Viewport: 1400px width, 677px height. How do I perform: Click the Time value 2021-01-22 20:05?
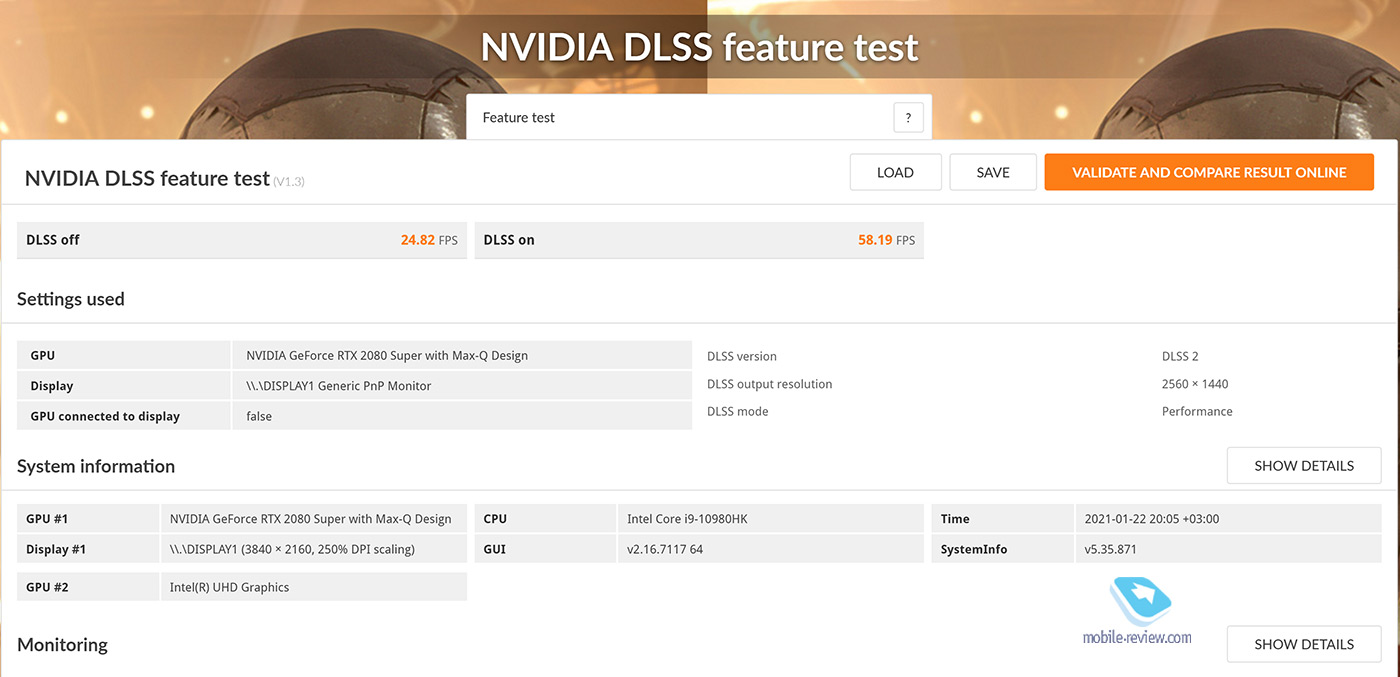(1151, 519)
